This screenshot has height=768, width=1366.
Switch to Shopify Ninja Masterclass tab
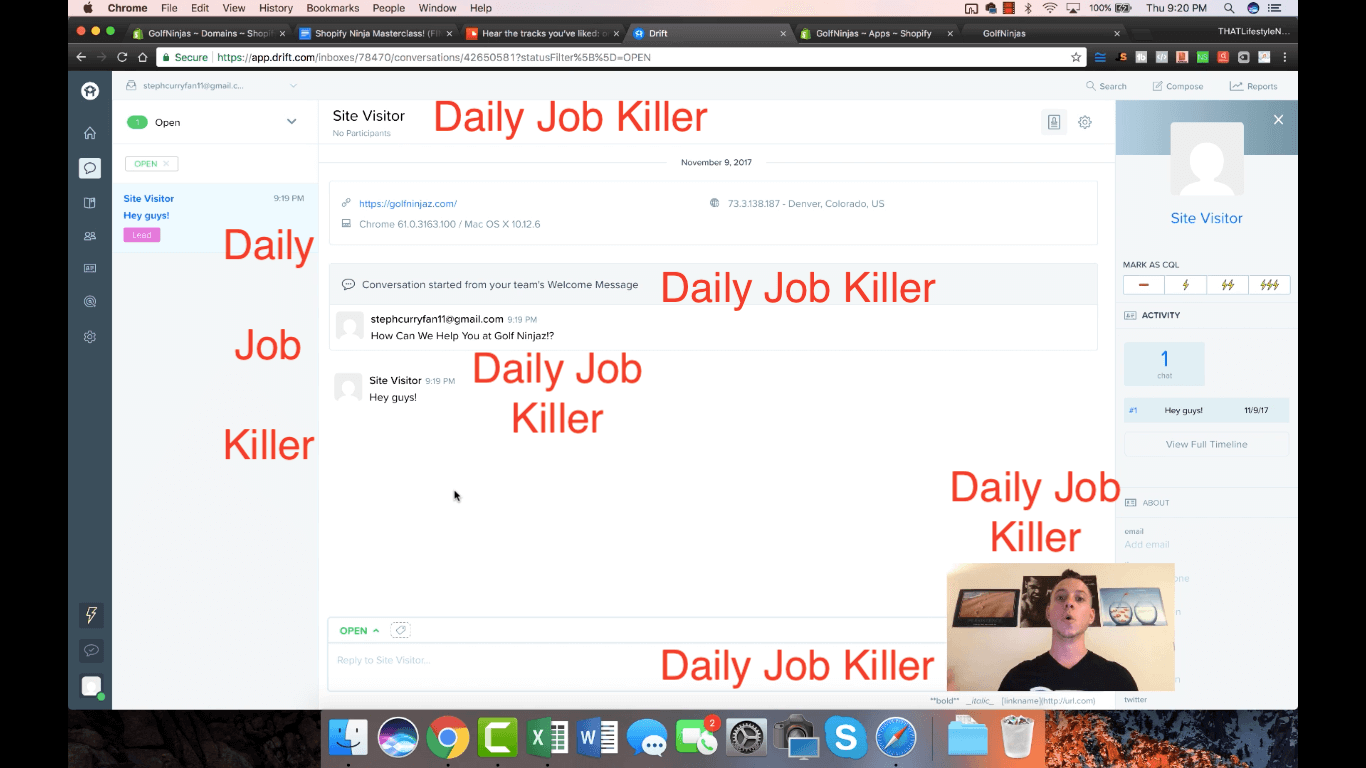click(375, 33)
